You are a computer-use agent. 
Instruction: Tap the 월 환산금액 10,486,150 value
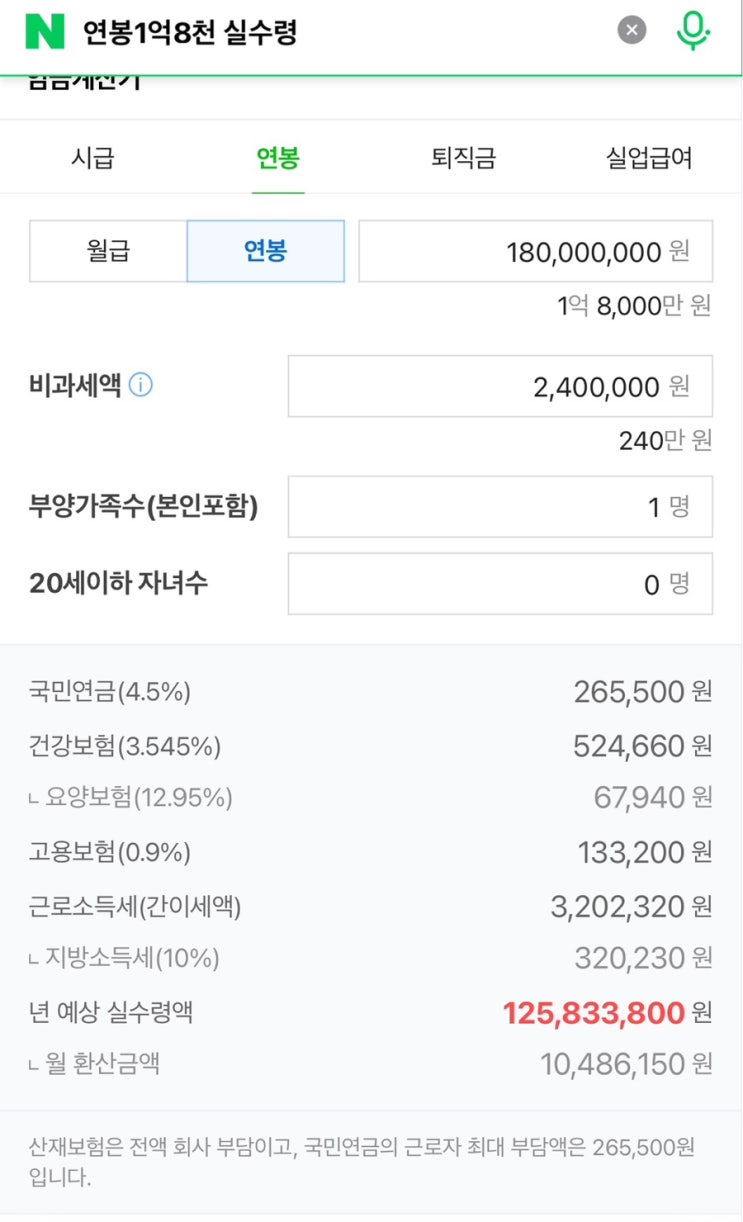click(x=612, y=1064)
